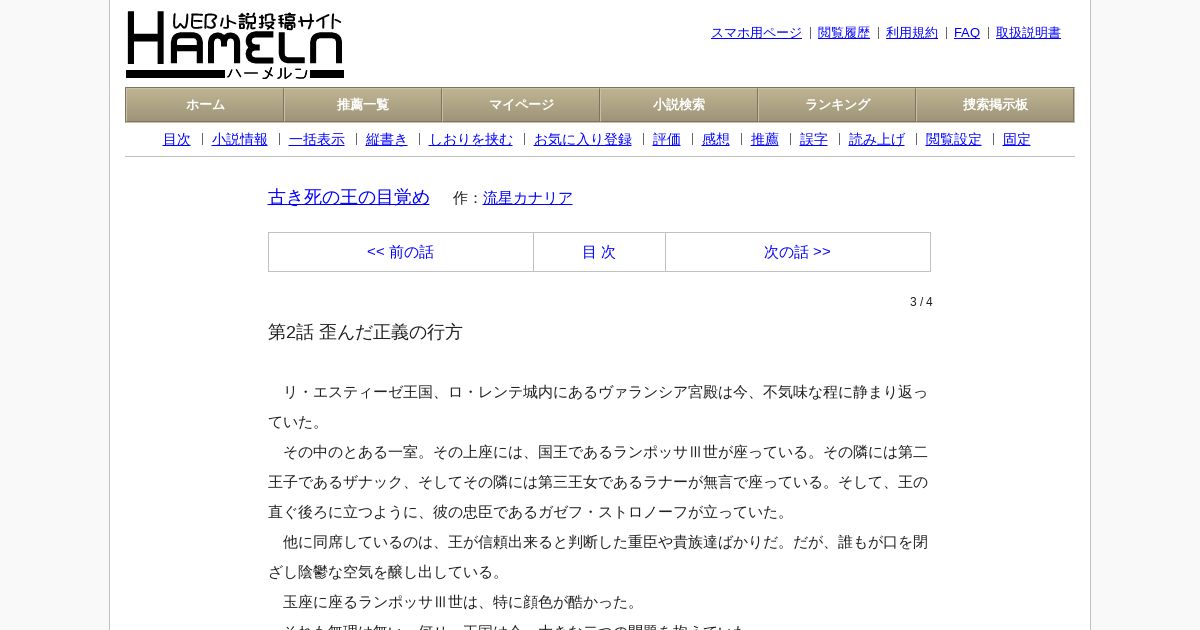Click the paragraph starting その中のとある一室

tap(598, 482)
